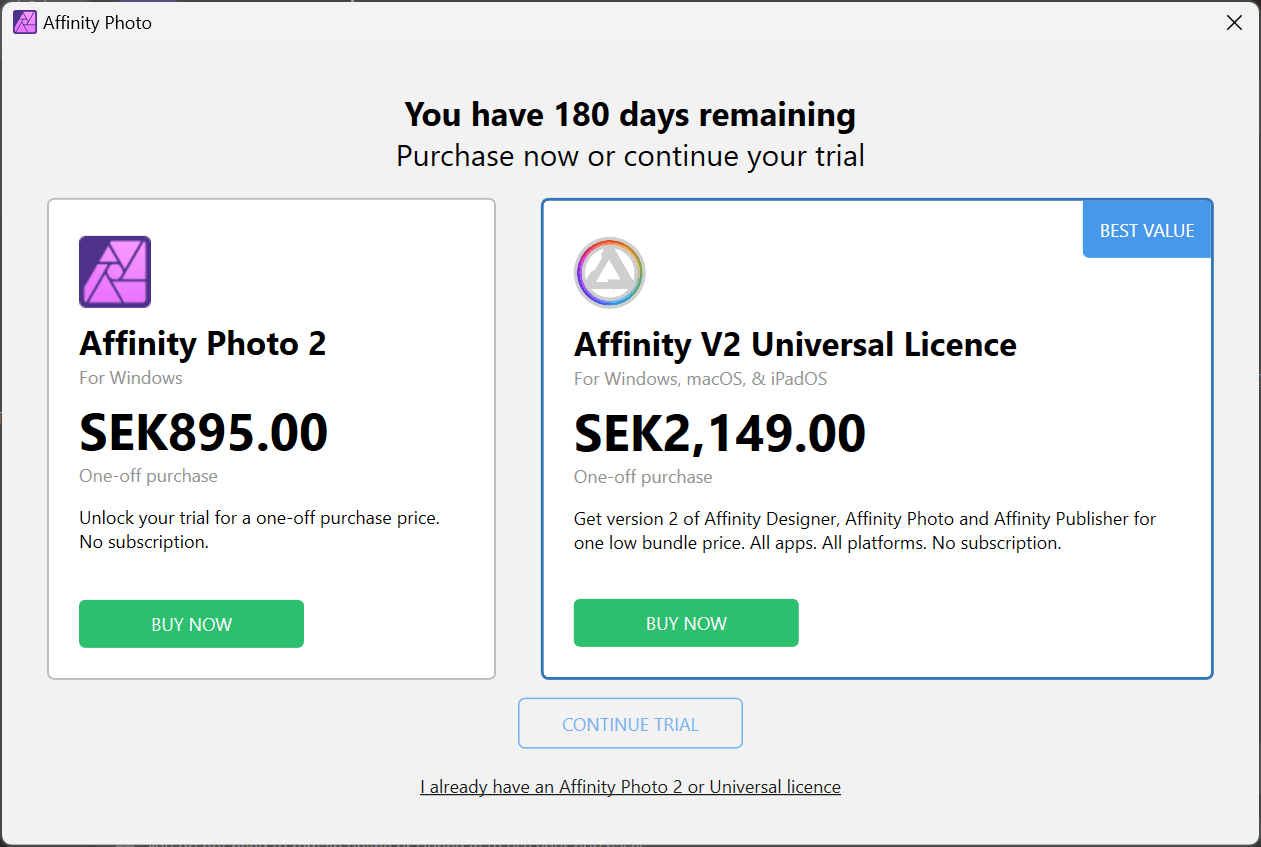
Task: Click the 'You have 180 days remaining' heading
Action: [x=630, y=114]
